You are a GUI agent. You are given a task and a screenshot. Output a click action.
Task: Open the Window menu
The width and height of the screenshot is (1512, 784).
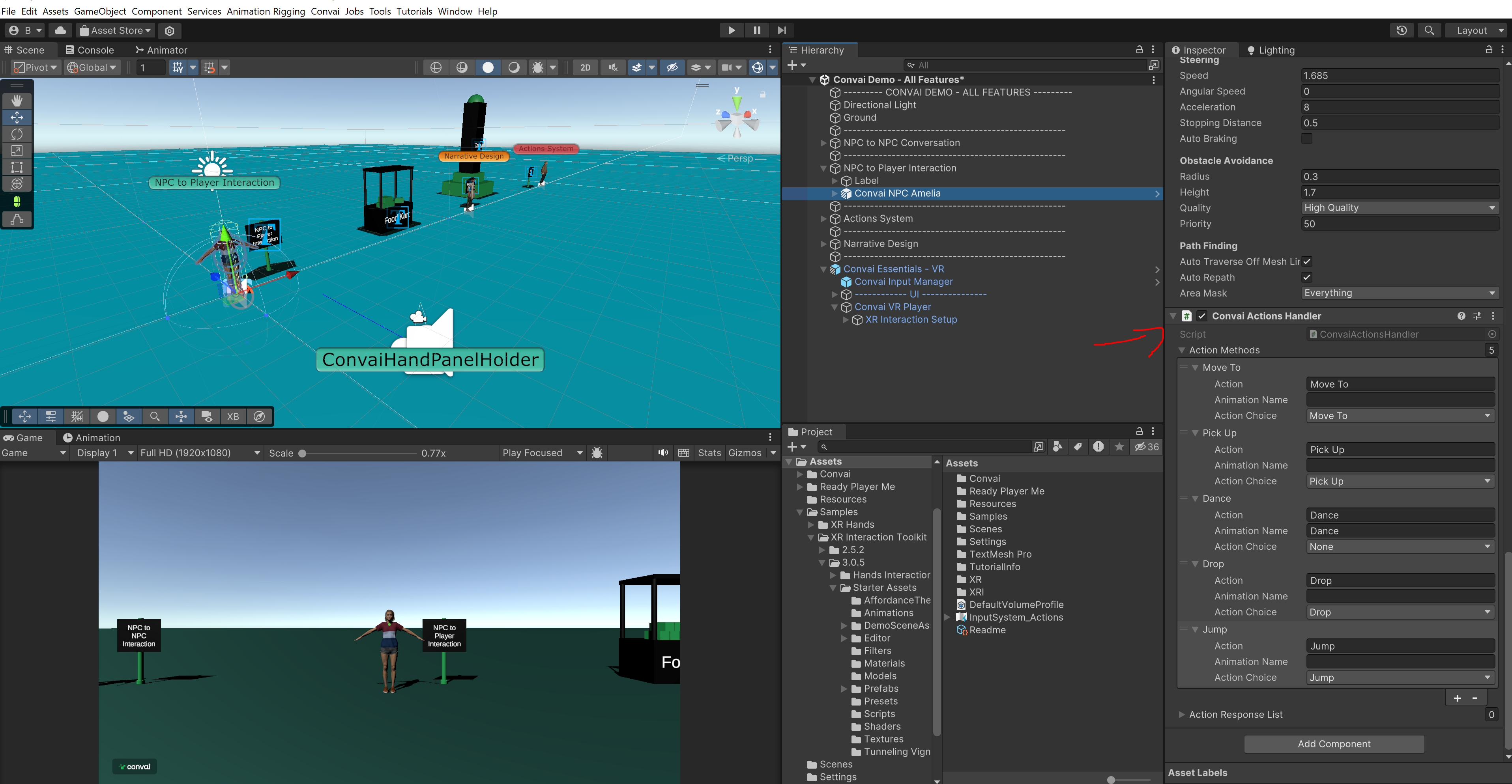(454, 11)
